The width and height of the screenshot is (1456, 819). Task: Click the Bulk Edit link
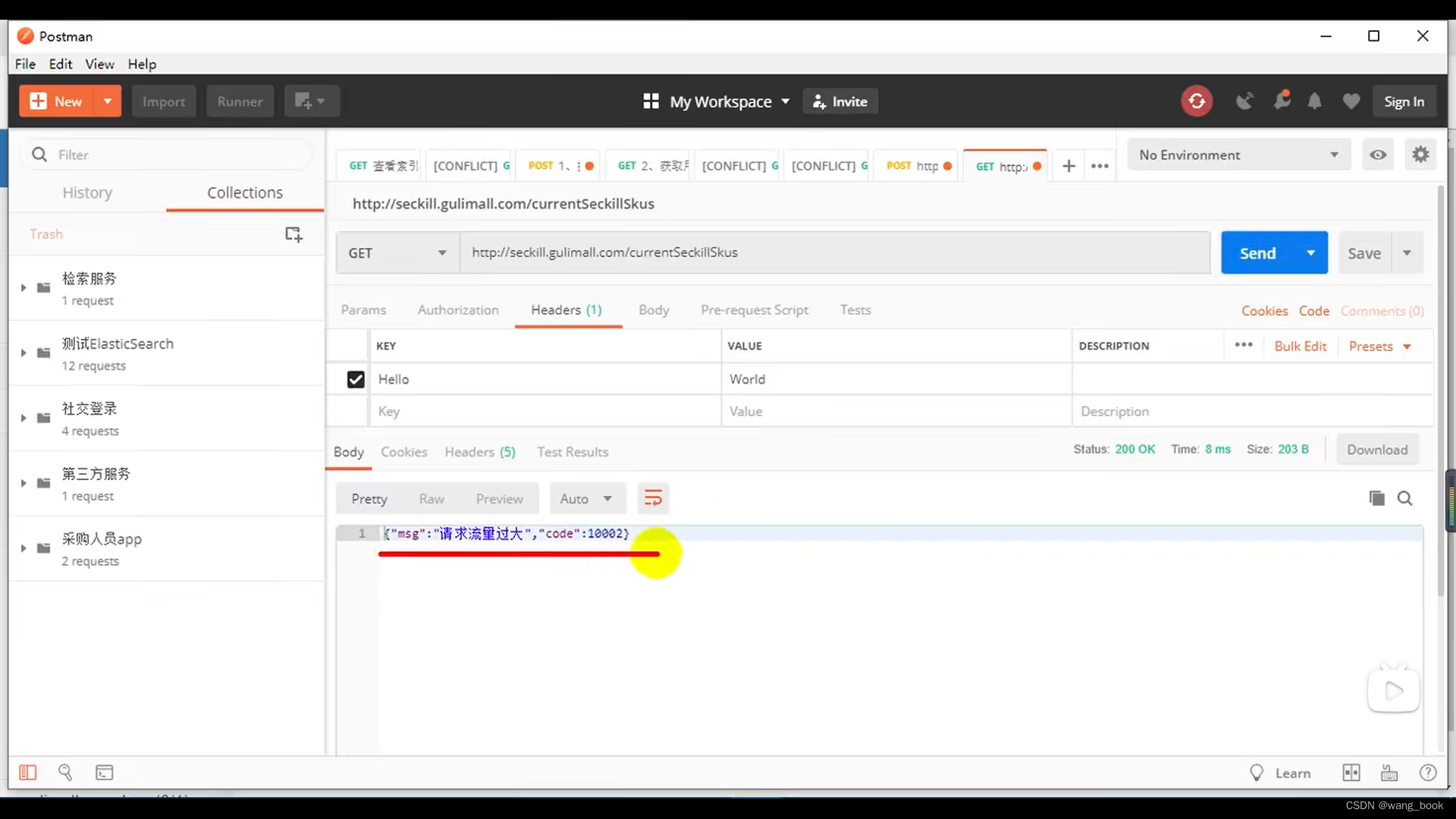click(1300, 347)
